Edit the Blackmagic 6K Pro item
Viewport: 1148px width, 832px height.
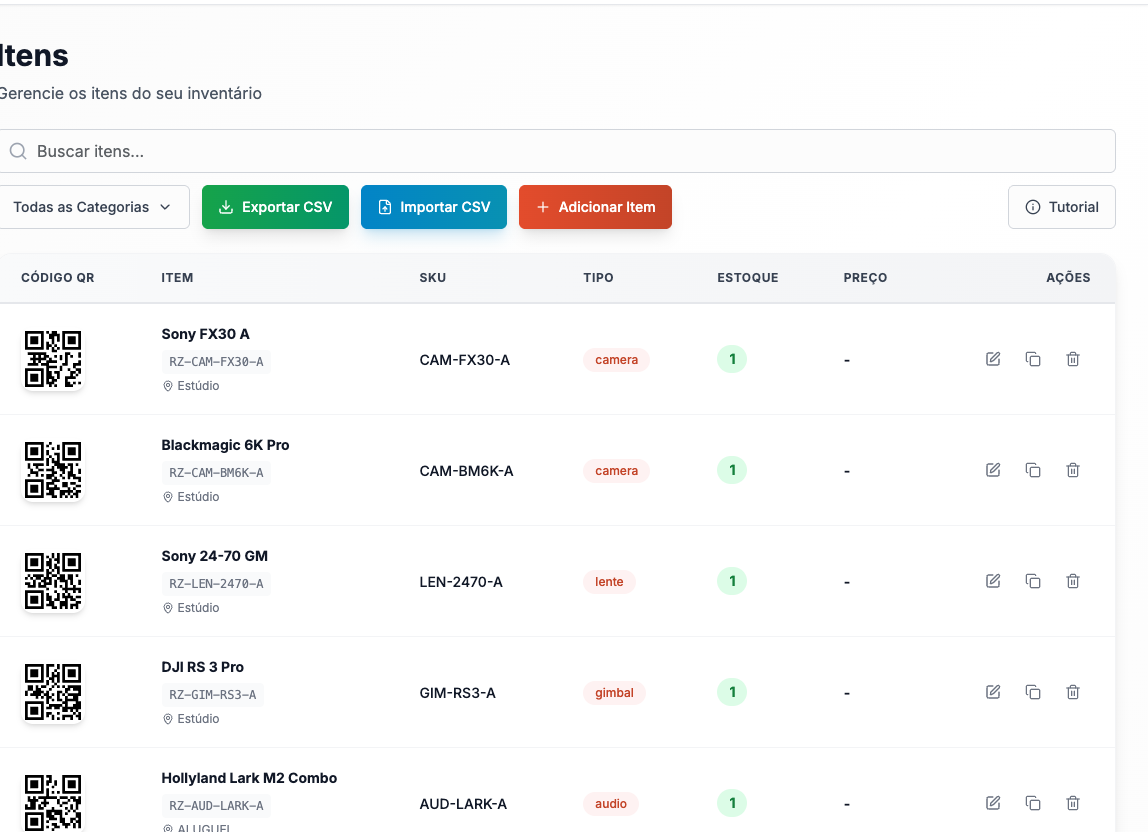point(993,470)
